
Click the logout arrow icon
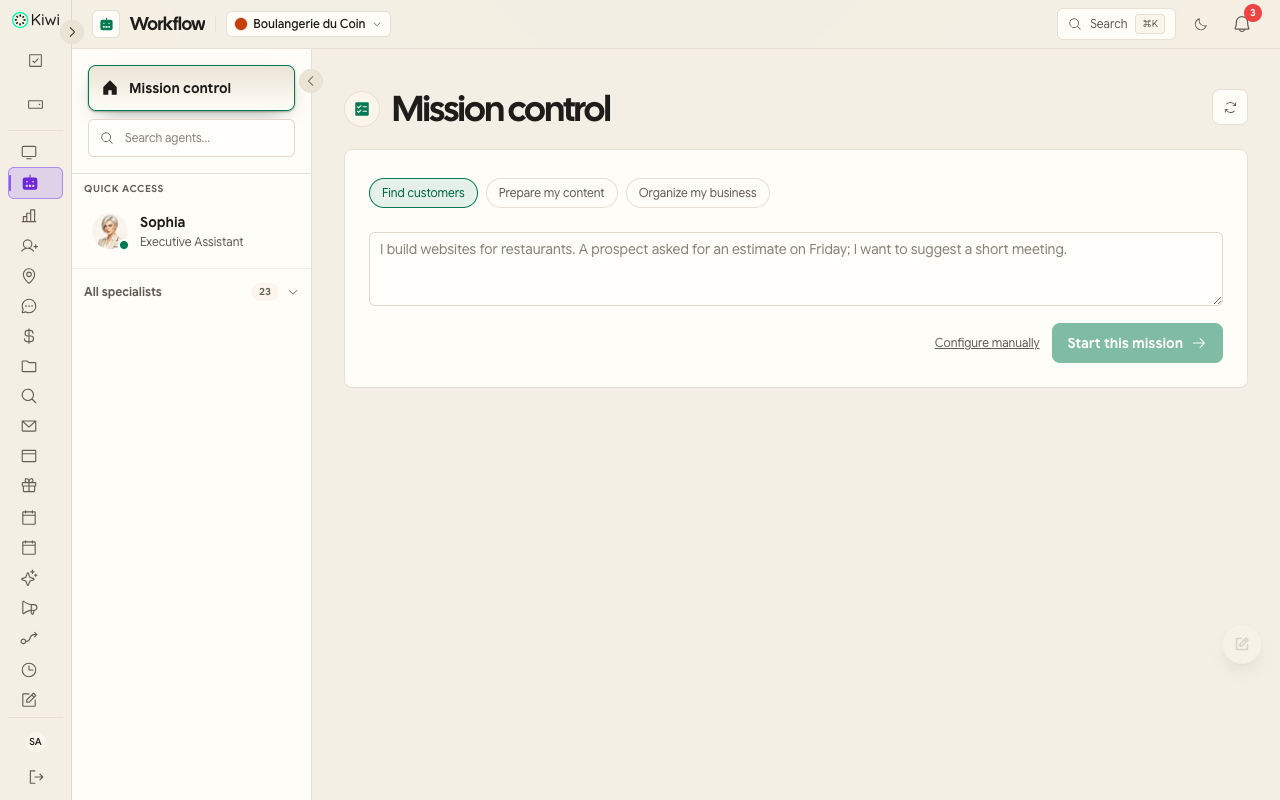coord(36,777)
